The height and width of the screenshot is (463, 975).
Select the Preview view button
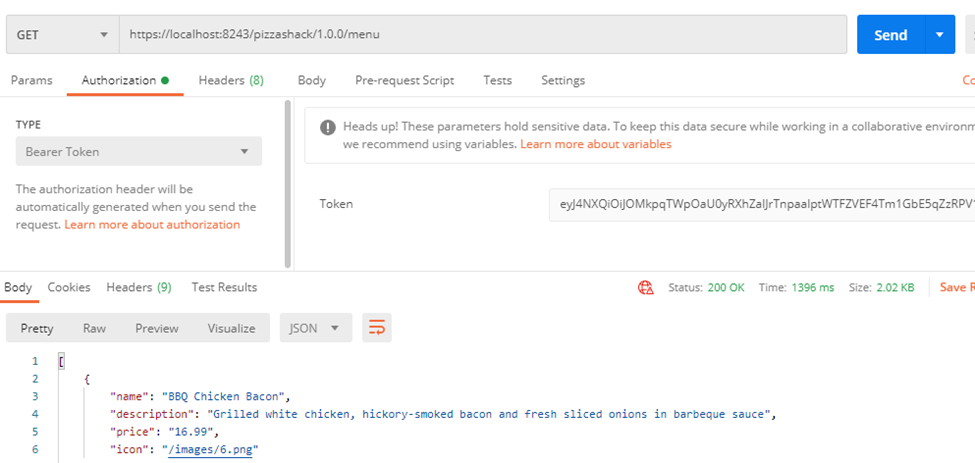tap(157, 328)
